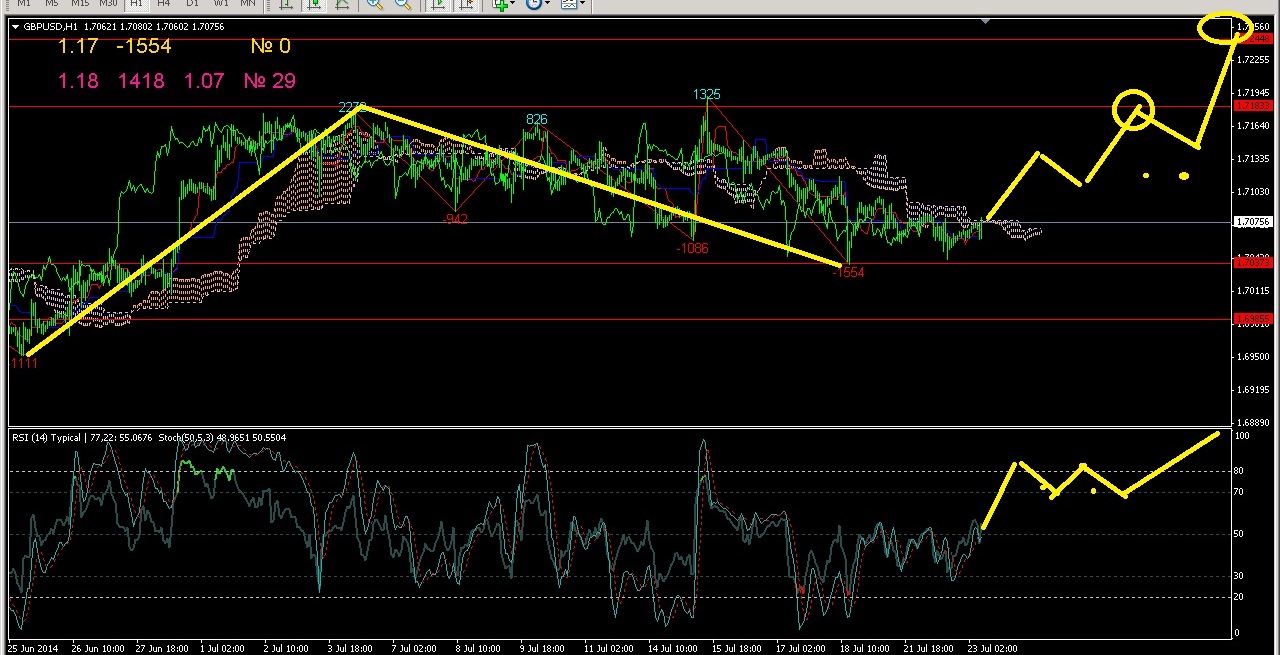Click the Chart Shift toolbar icon

[465, 4]
